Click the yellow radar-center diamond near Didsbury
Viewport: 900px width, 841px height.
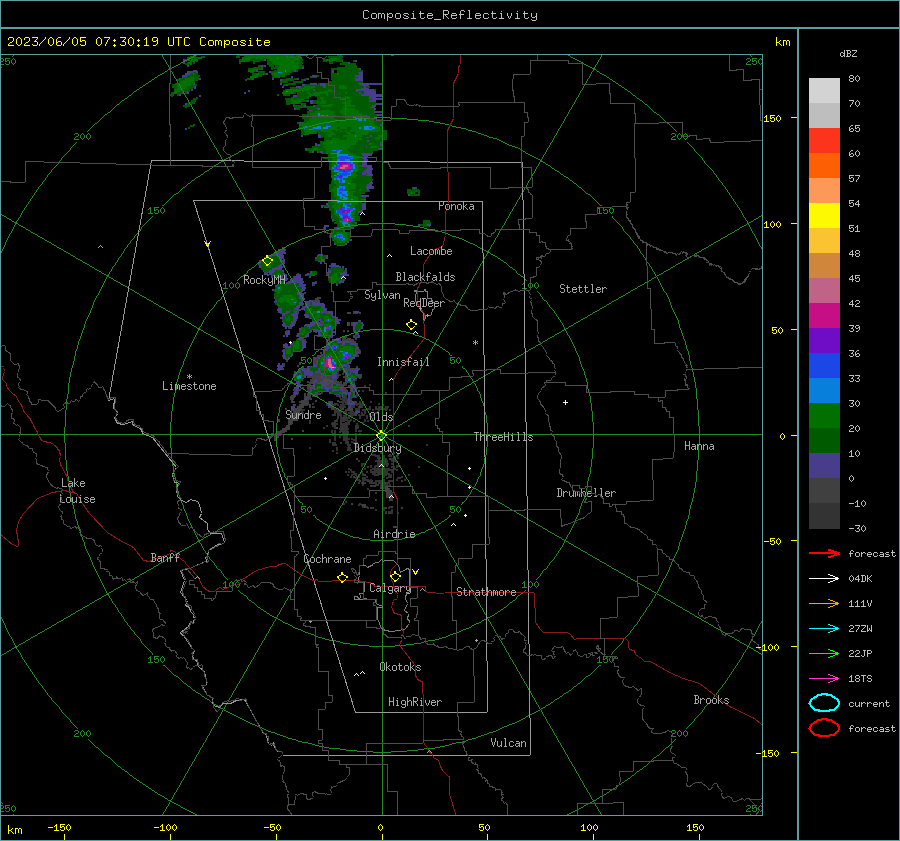382,435
